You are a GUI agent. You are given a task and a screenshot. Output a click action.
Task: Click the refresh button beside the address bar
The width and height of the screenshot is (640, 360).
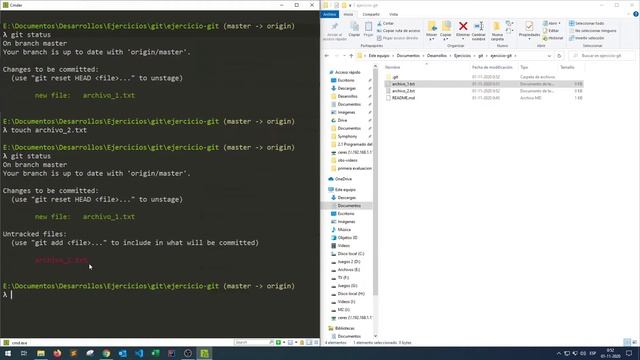pos(559,56)
